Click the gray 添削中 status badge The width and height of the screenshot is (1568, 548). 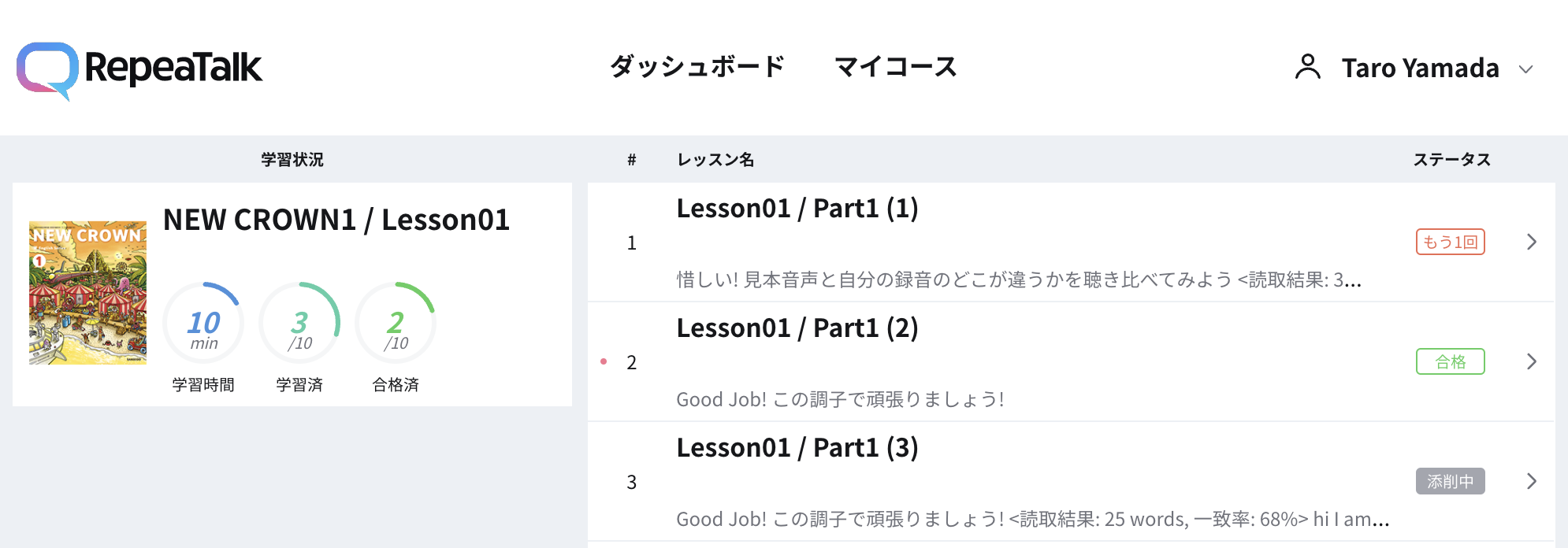[x=1451, y=481]
